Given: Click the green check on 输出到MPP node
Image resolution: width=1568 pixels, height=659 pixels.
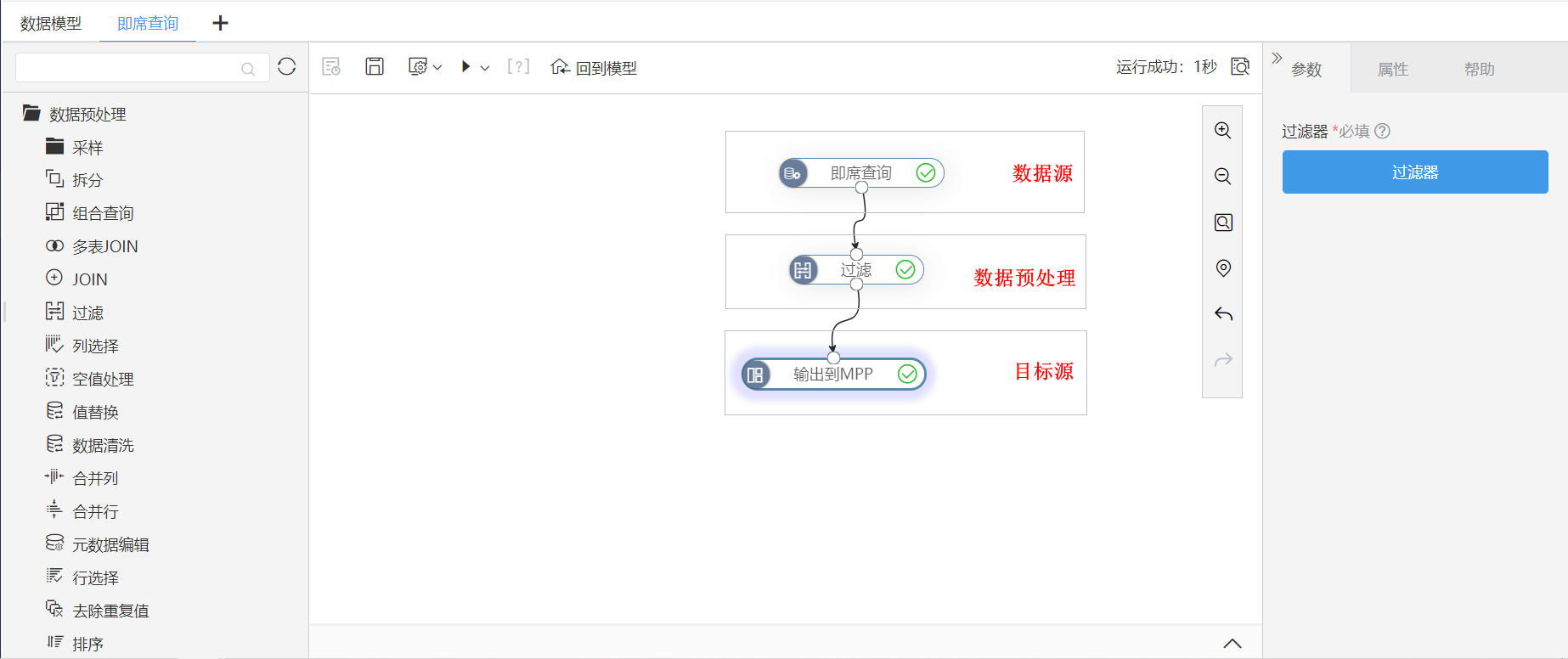Looking at the screenshot, I should [x=907, y=375].
